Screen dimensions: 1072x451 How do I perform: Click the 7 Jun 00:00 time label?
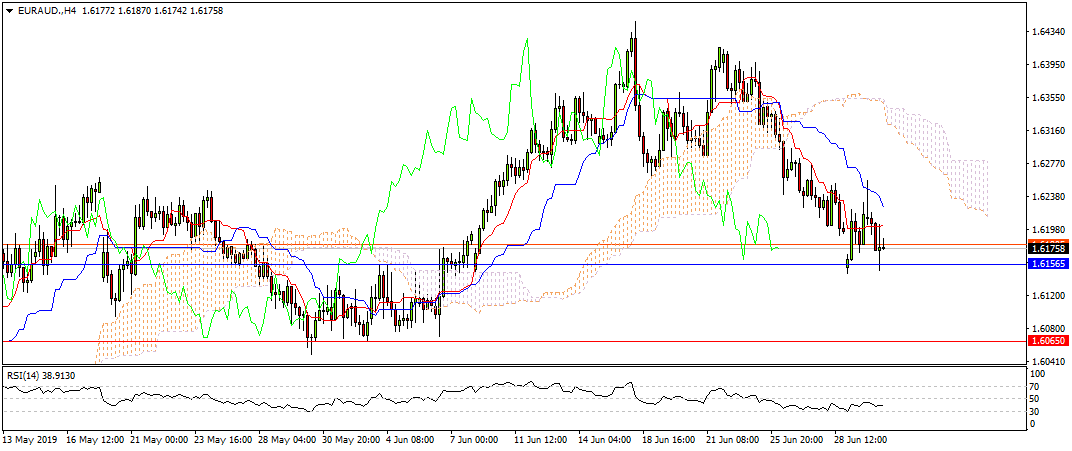[474, 438]
